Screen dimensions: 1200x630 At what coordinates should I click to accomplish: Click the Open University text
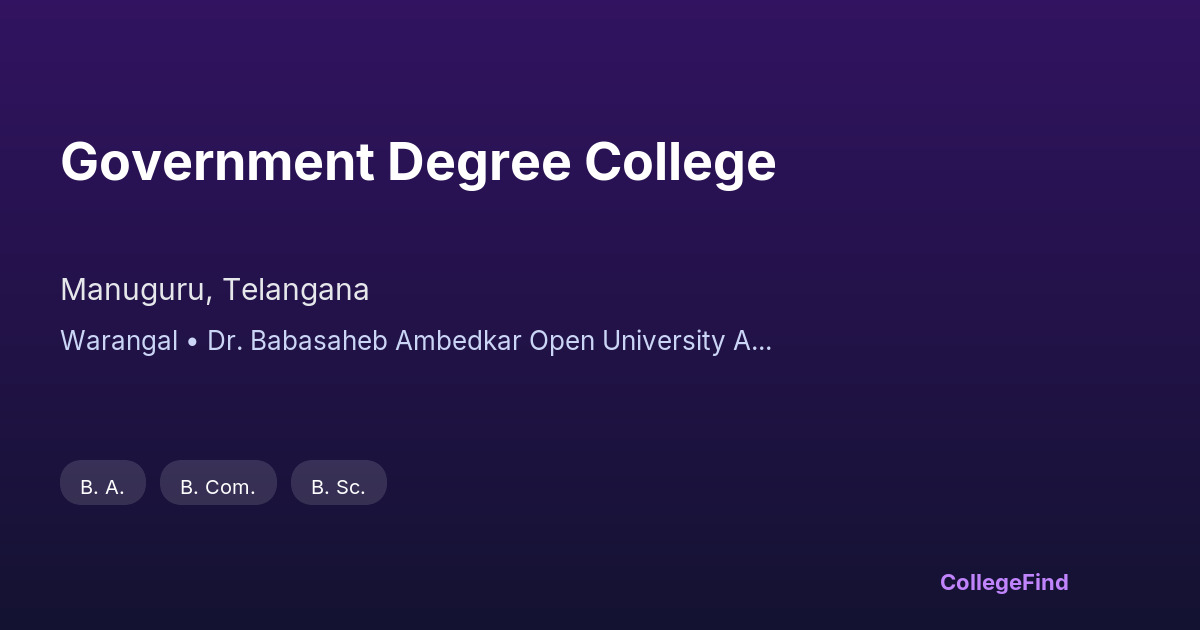(627, 341)
